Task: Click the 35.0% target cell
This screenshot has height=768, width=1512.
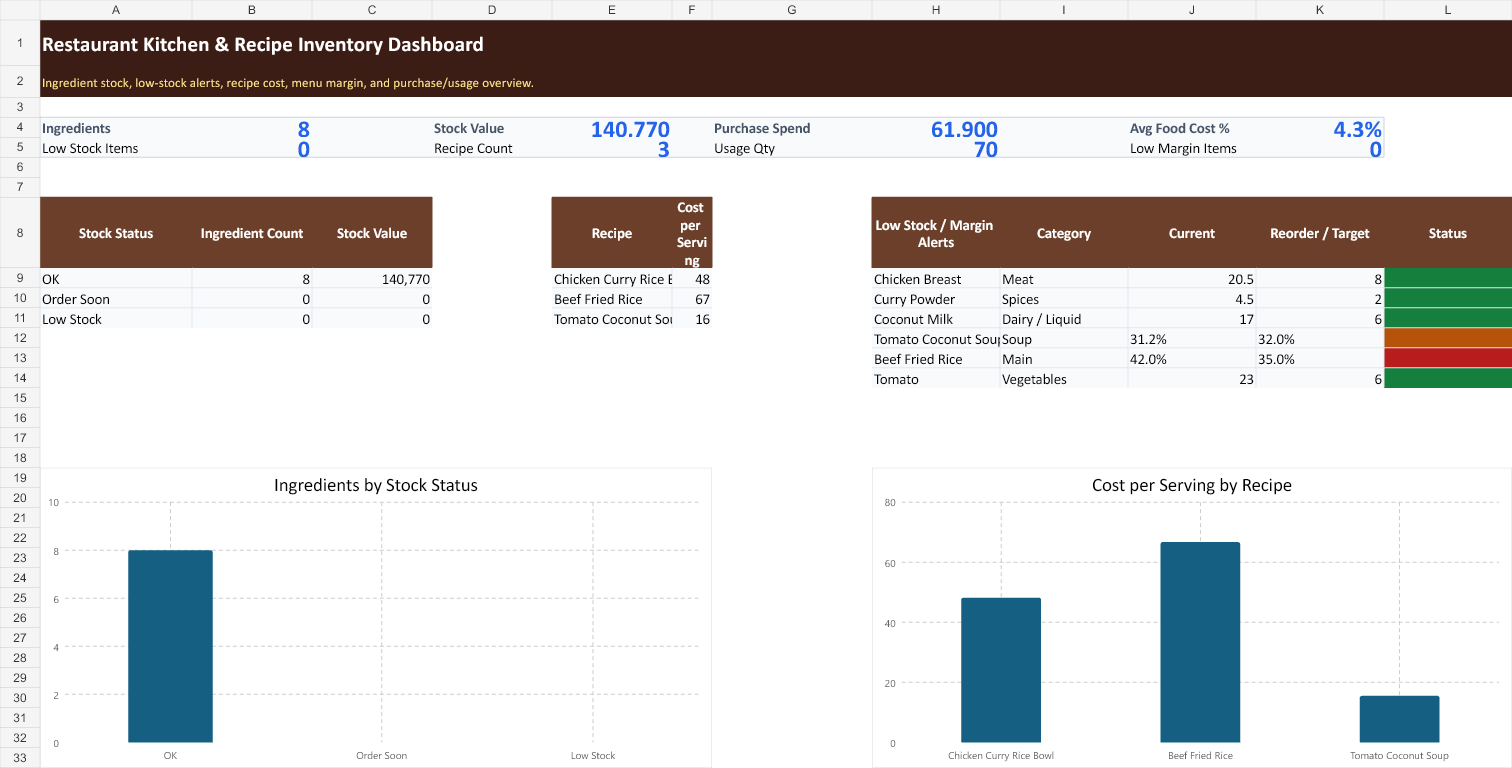Action: (1320, 359)
